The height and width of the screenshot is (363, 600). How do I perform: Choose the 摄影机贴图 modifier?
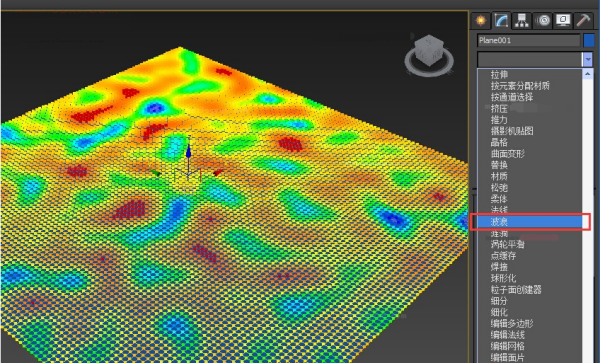click(x=512, y=131)
